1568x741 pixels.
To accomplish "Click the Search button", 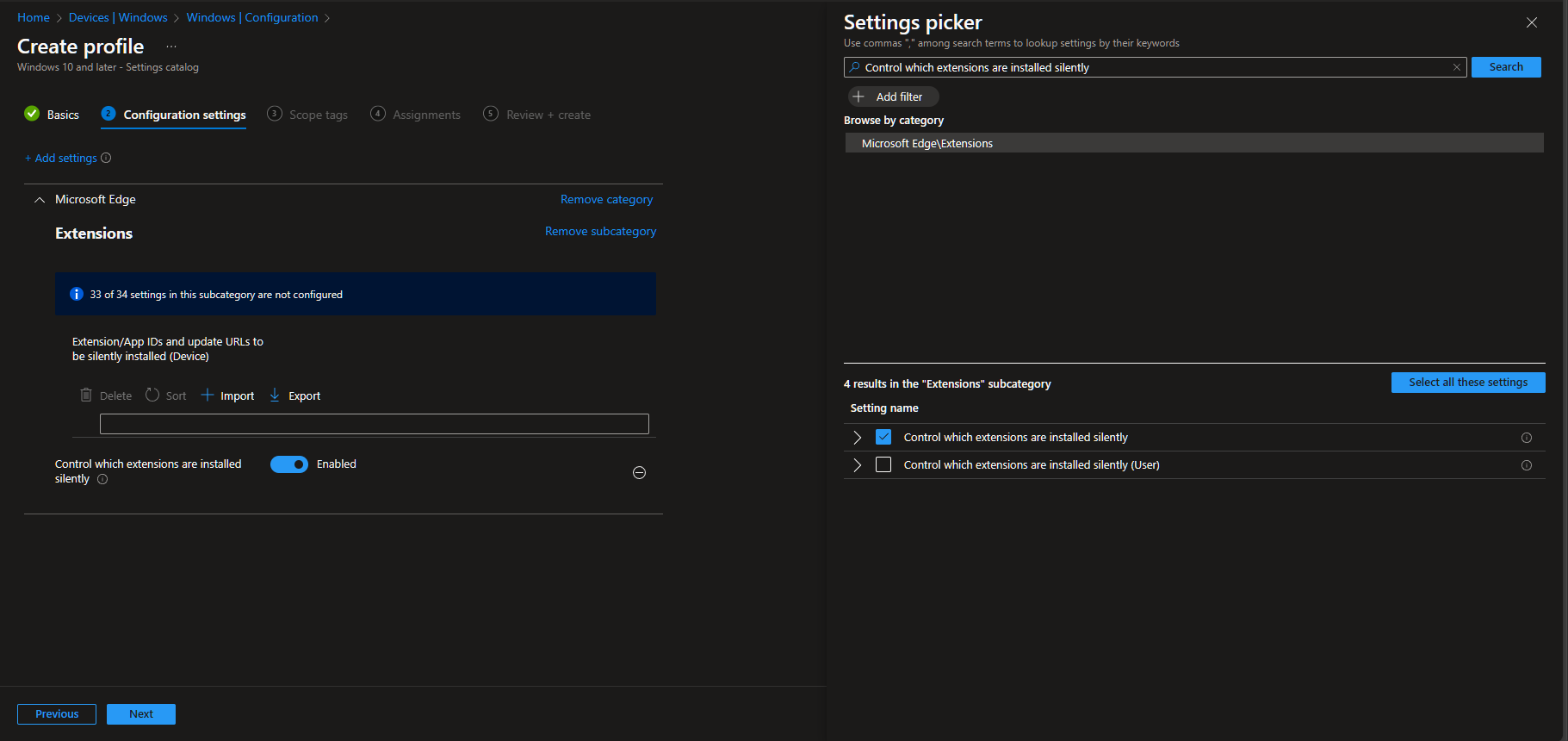I will click(x=1506, y=67).
